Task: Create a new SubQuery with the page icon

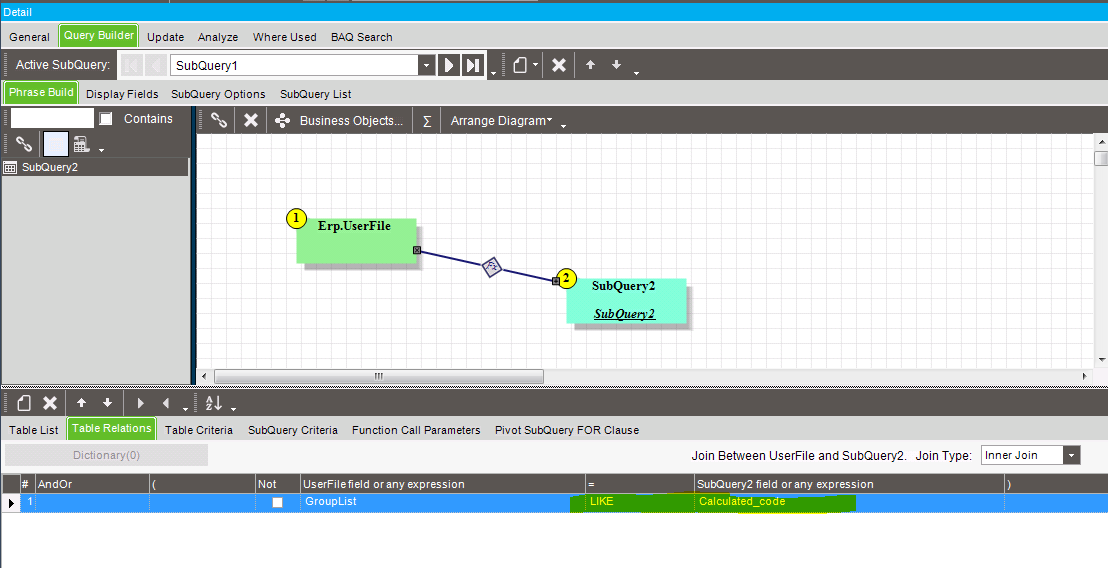Action: pos(520,66)
